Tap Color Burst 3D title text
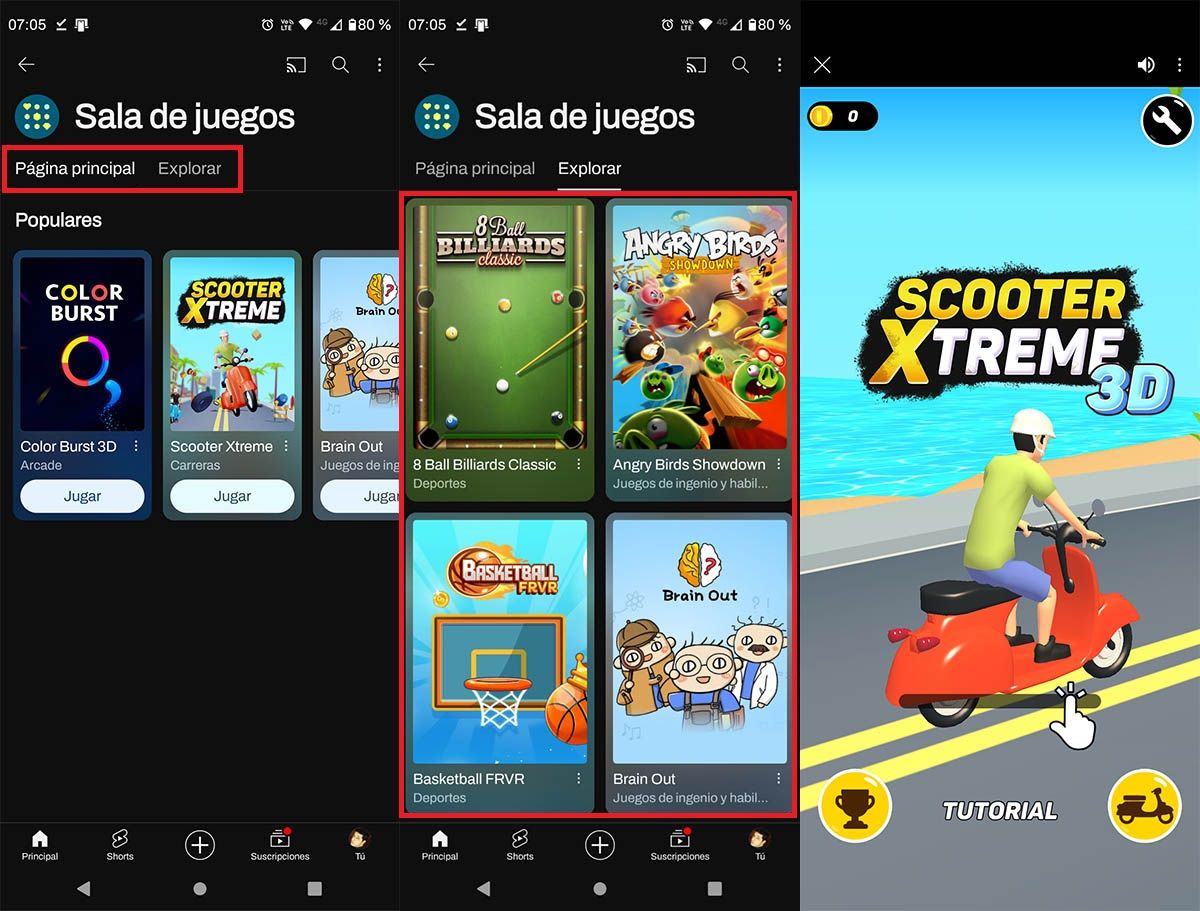1200x911 pixels. point(69,446)
